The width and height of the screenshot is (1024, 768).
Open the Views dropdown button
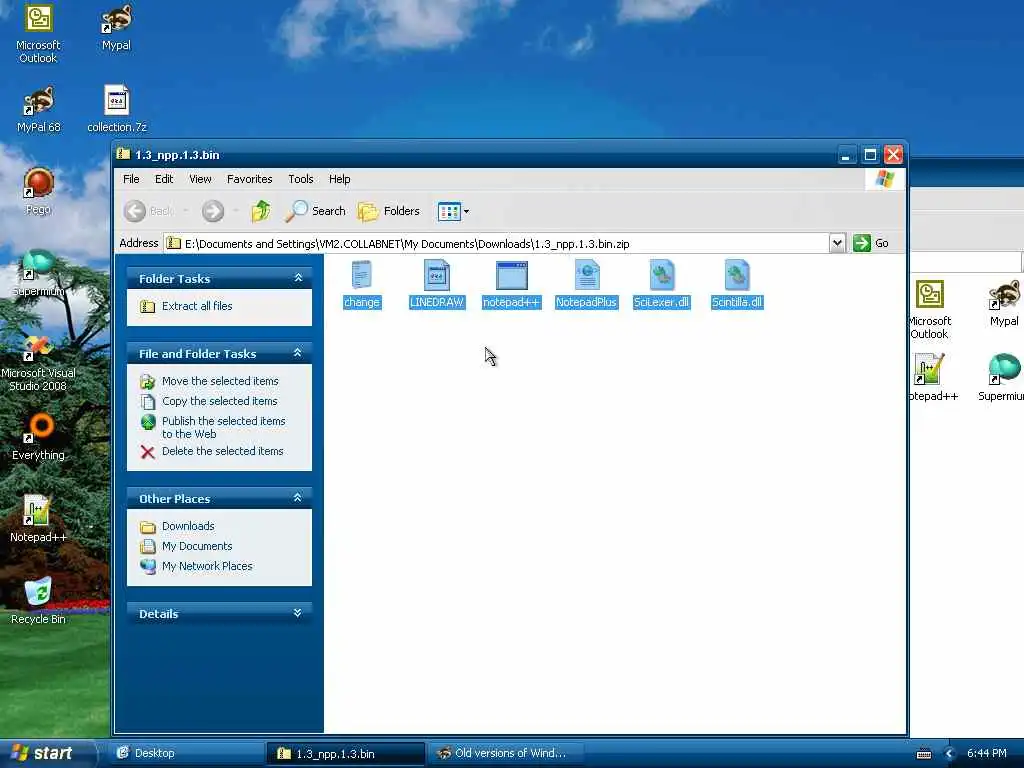click(x=453, y=211)
